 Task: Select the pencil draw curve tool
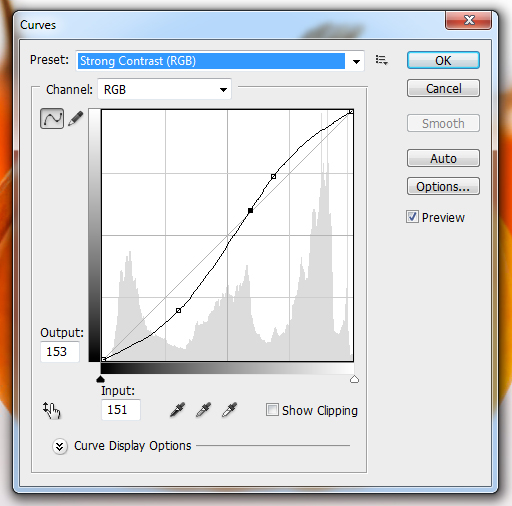click(76, 119)
